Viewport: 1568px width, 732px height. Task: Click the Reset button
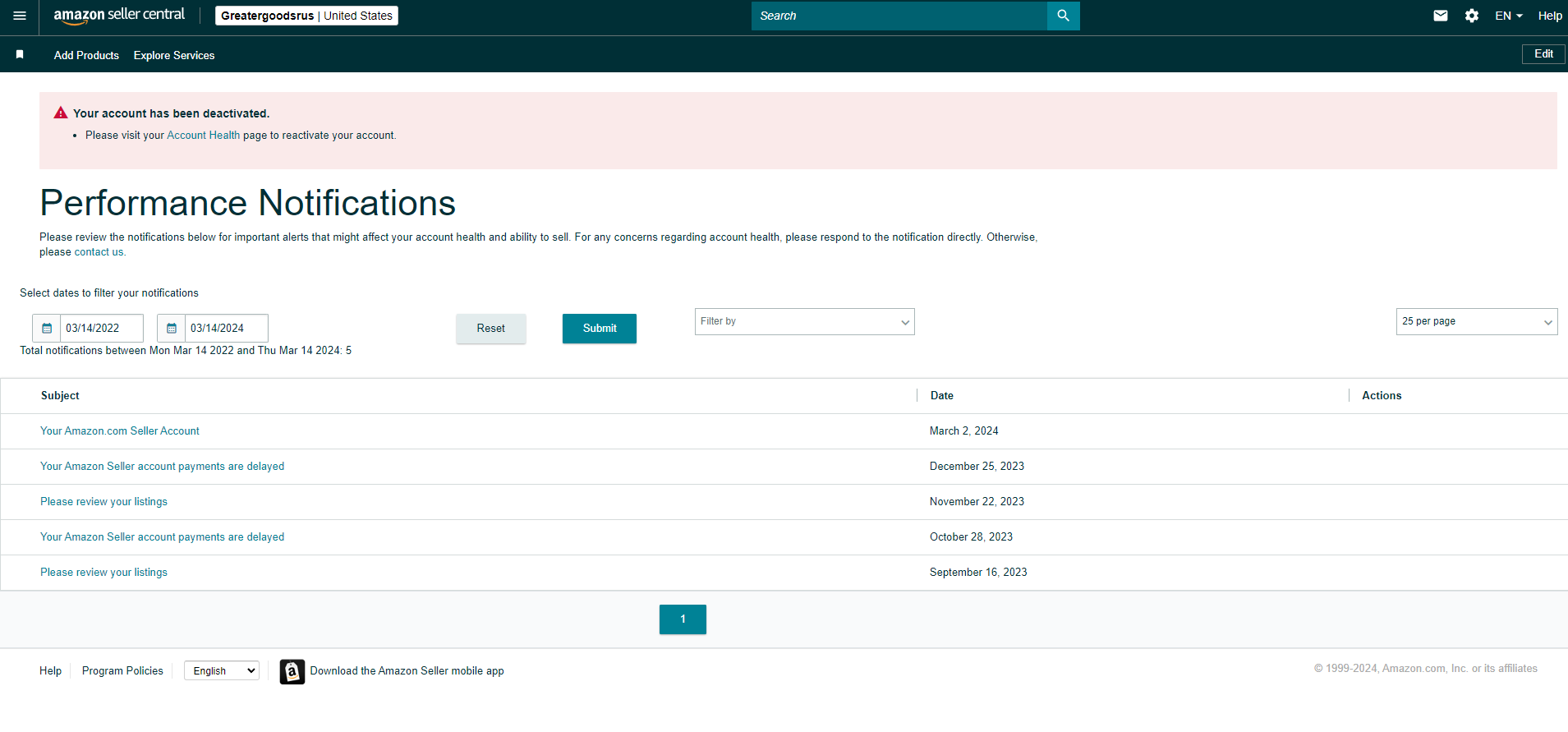491,328
